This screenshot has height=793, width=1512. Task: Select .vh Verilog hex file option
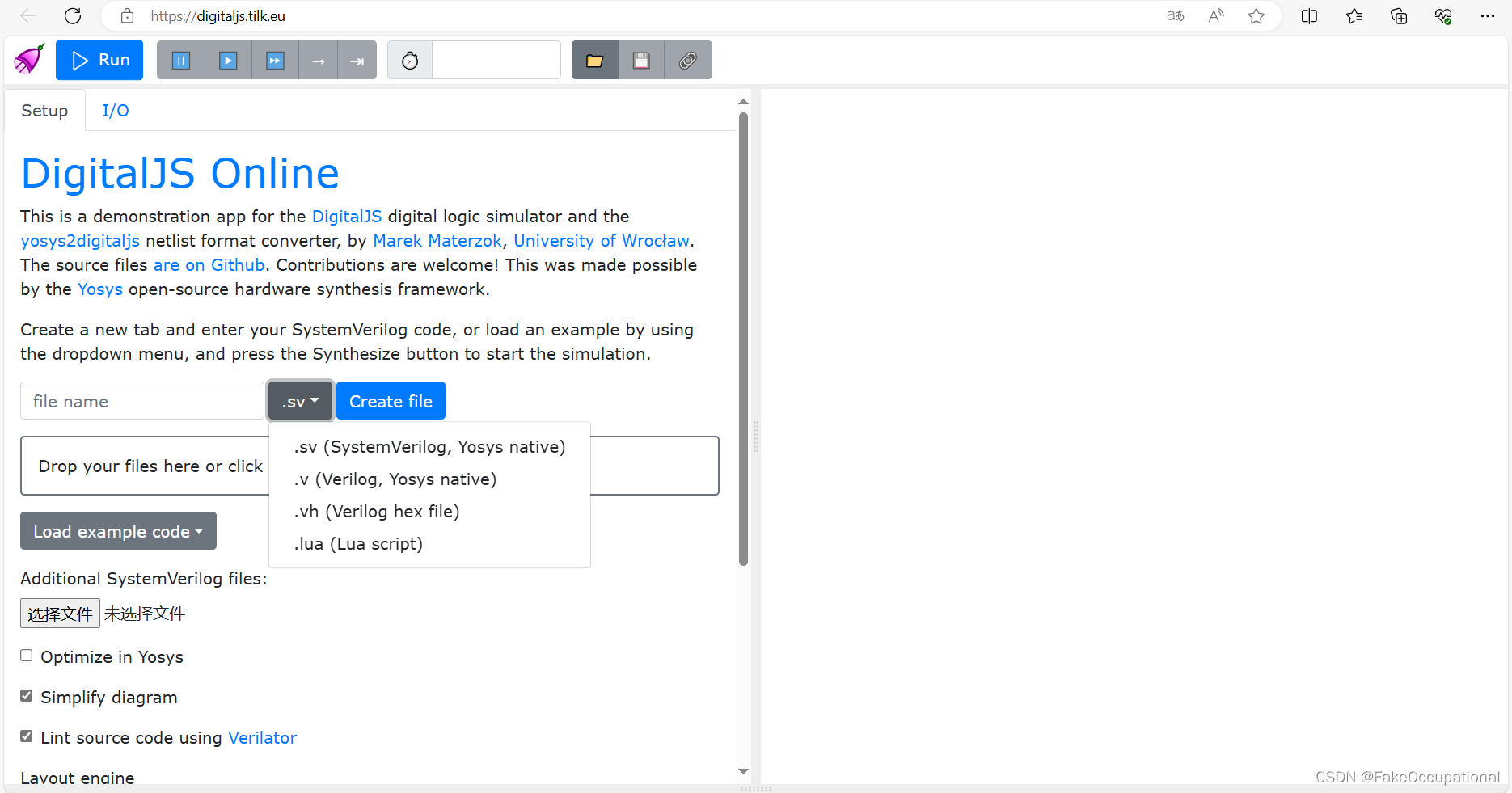pyautogui.click(x=429, y=512)
